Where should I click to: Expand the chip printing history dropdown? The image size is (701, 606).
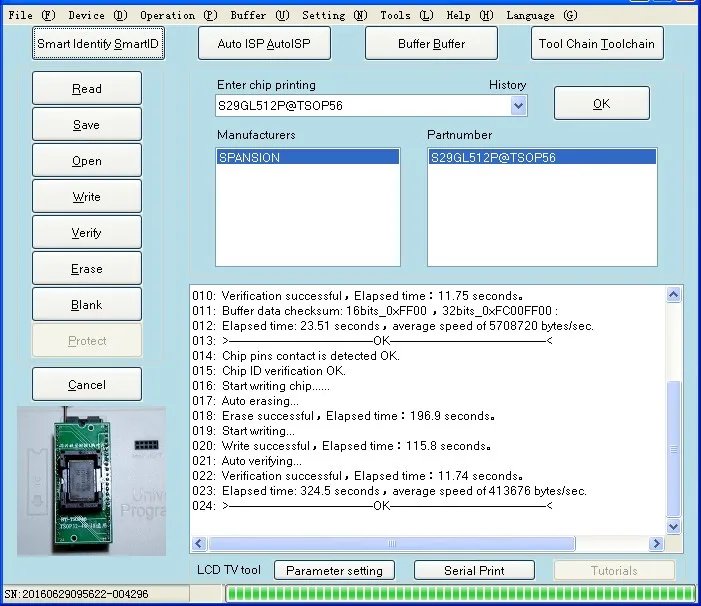(x=518, y=105)
